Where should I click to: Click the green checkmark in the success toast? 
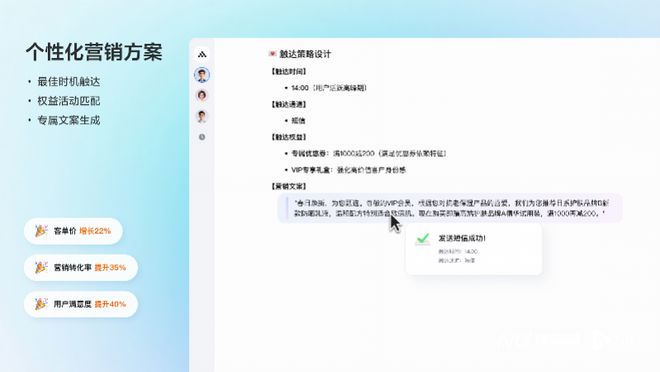(x=423, y=239)
